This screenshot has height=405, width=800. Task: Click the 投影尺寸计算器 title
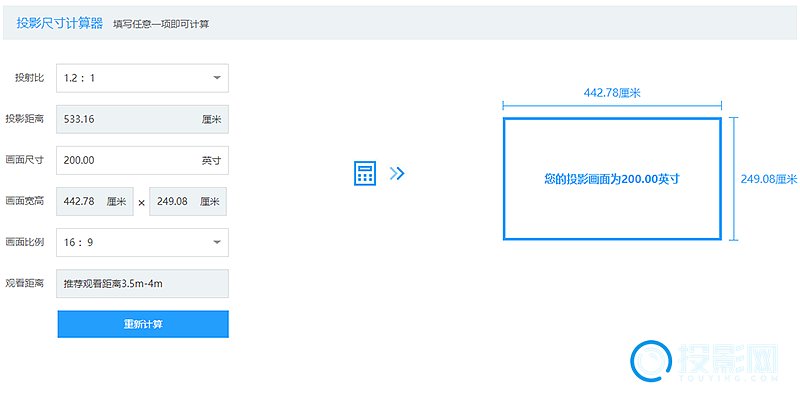tap(60, 23)
